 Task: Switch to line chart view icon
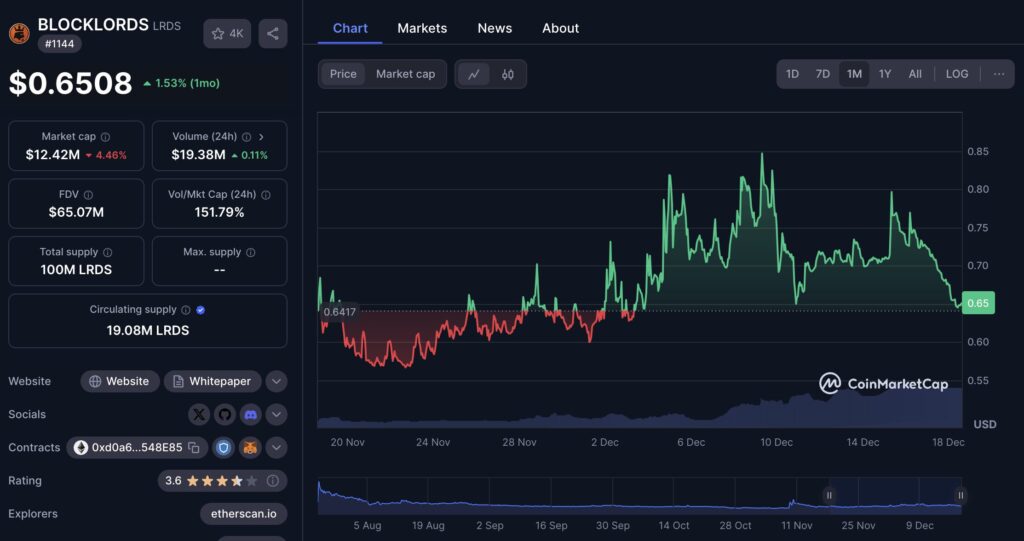pos(474,74)
